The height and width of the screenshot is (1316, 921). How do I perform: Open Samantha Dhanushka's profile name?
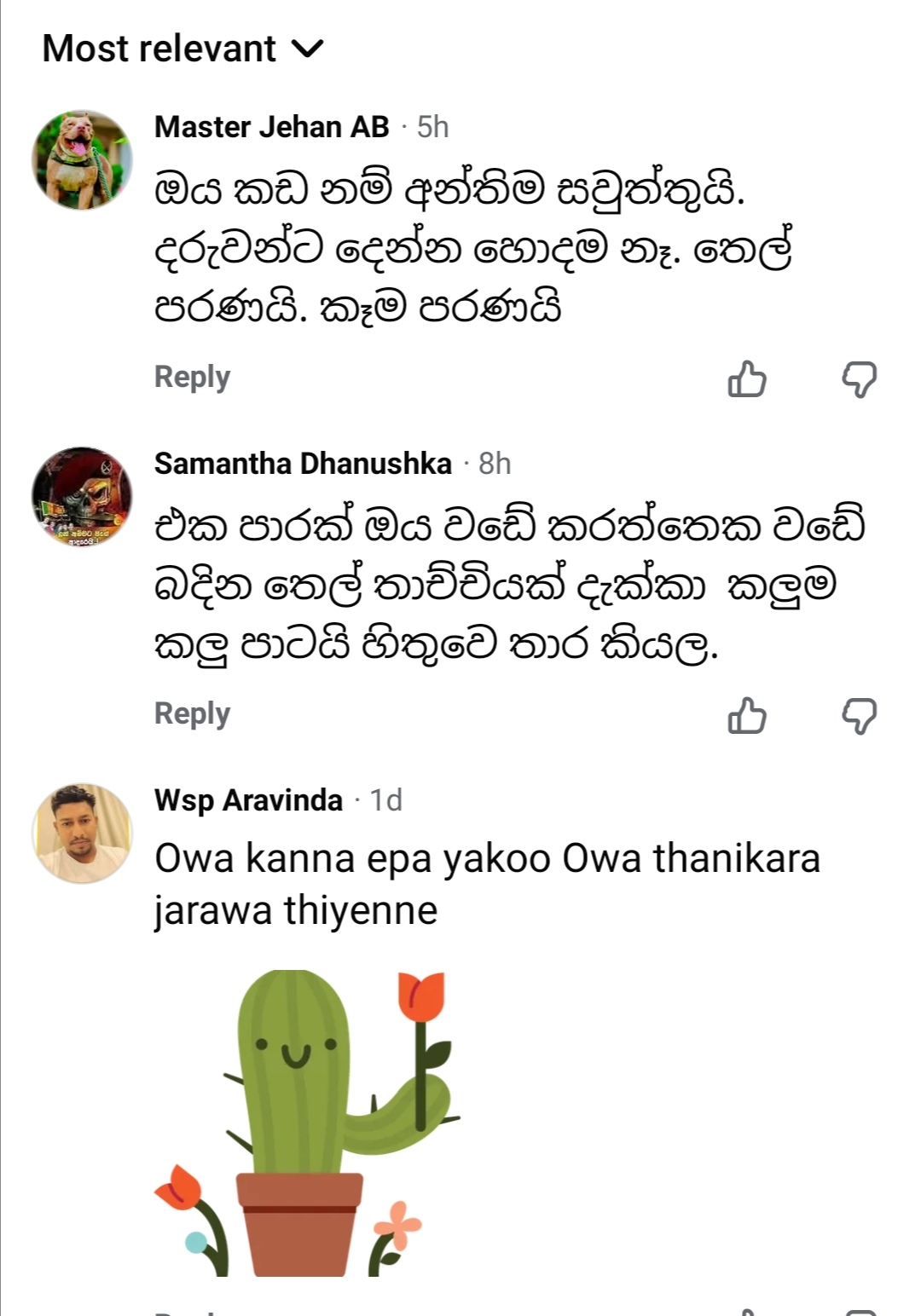click(x=303, y=464)
